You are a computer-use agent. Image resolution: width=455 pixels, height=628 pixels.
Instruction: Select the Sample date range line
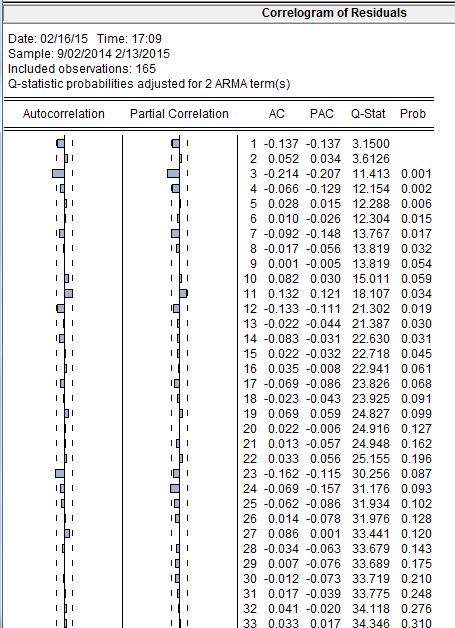click(x=89, y=54)
